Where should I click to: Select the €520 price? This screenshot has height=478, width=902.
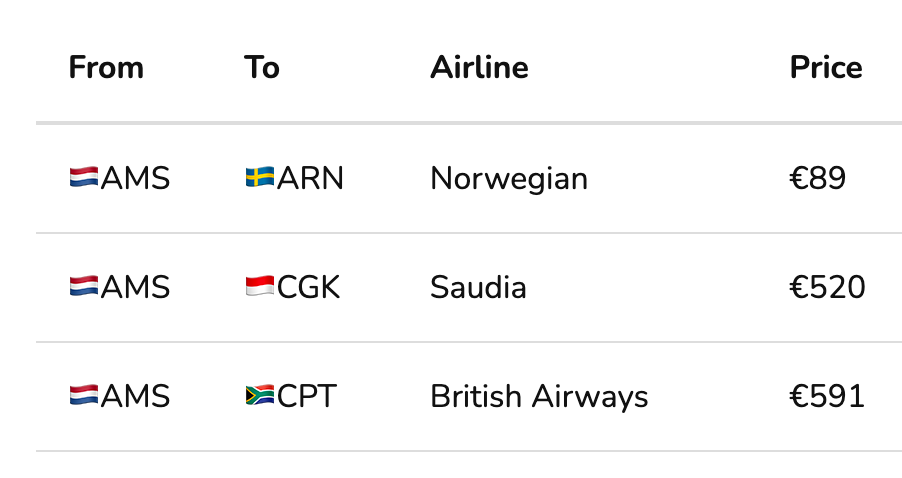tap(827, 287)
